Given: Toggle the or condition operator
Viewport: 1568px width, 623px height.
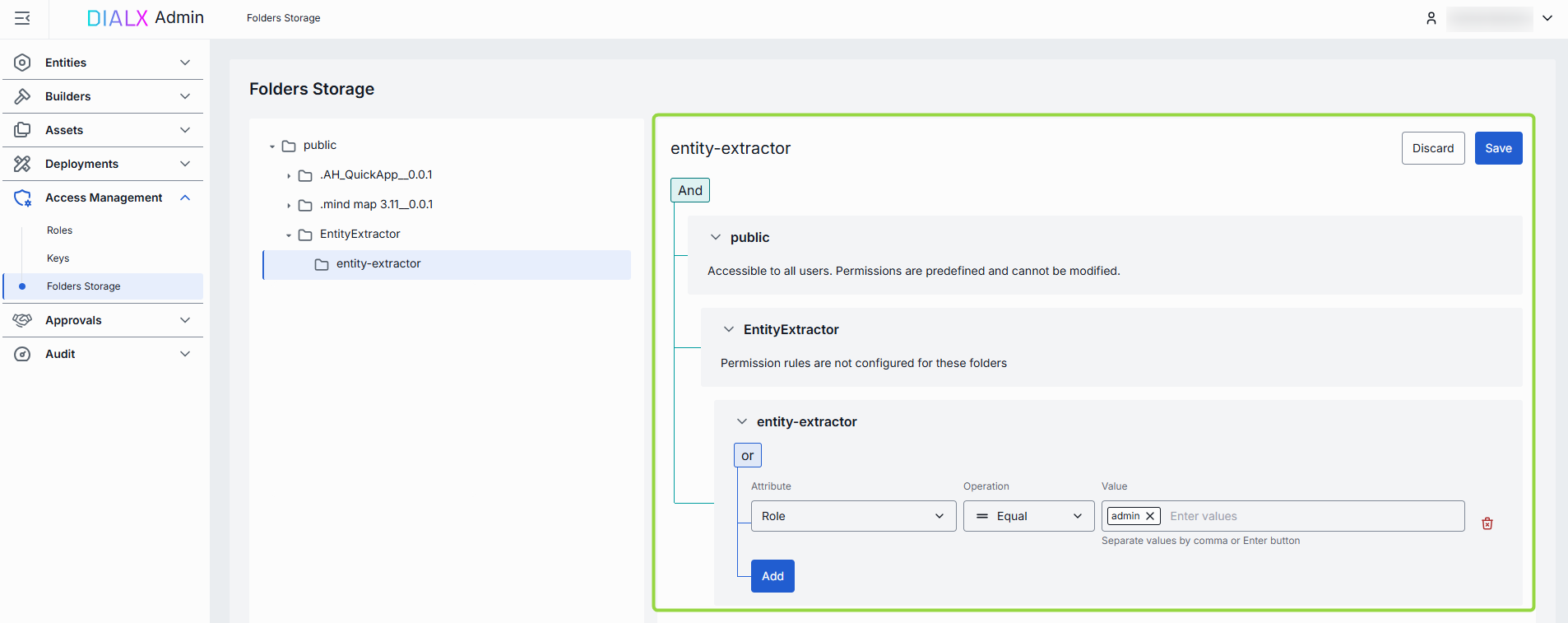Looking at the screenshot, I should (x=747, y=455).
